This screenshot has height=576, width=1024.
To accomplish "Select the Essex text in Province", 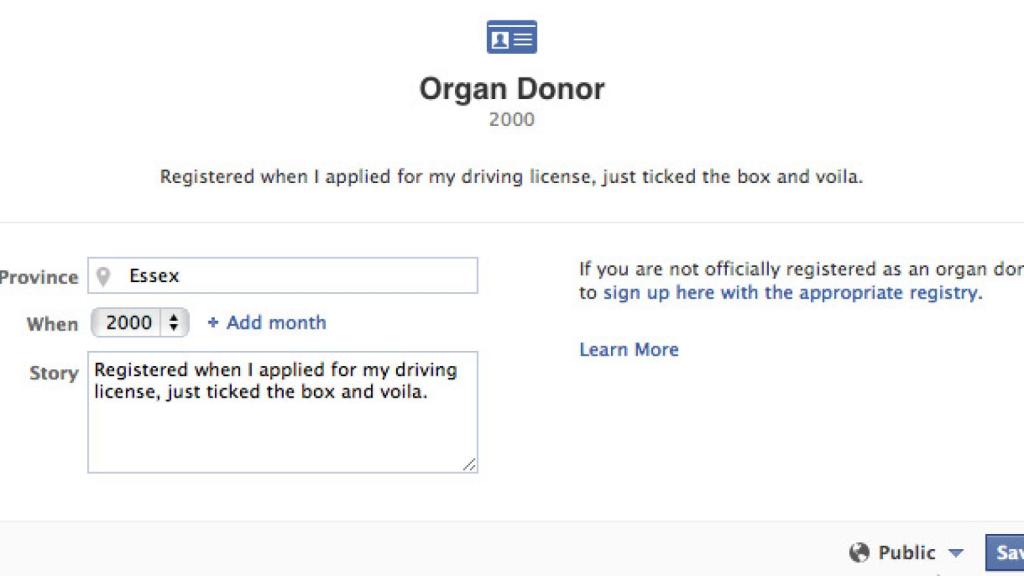I will [x=153, y=276].
